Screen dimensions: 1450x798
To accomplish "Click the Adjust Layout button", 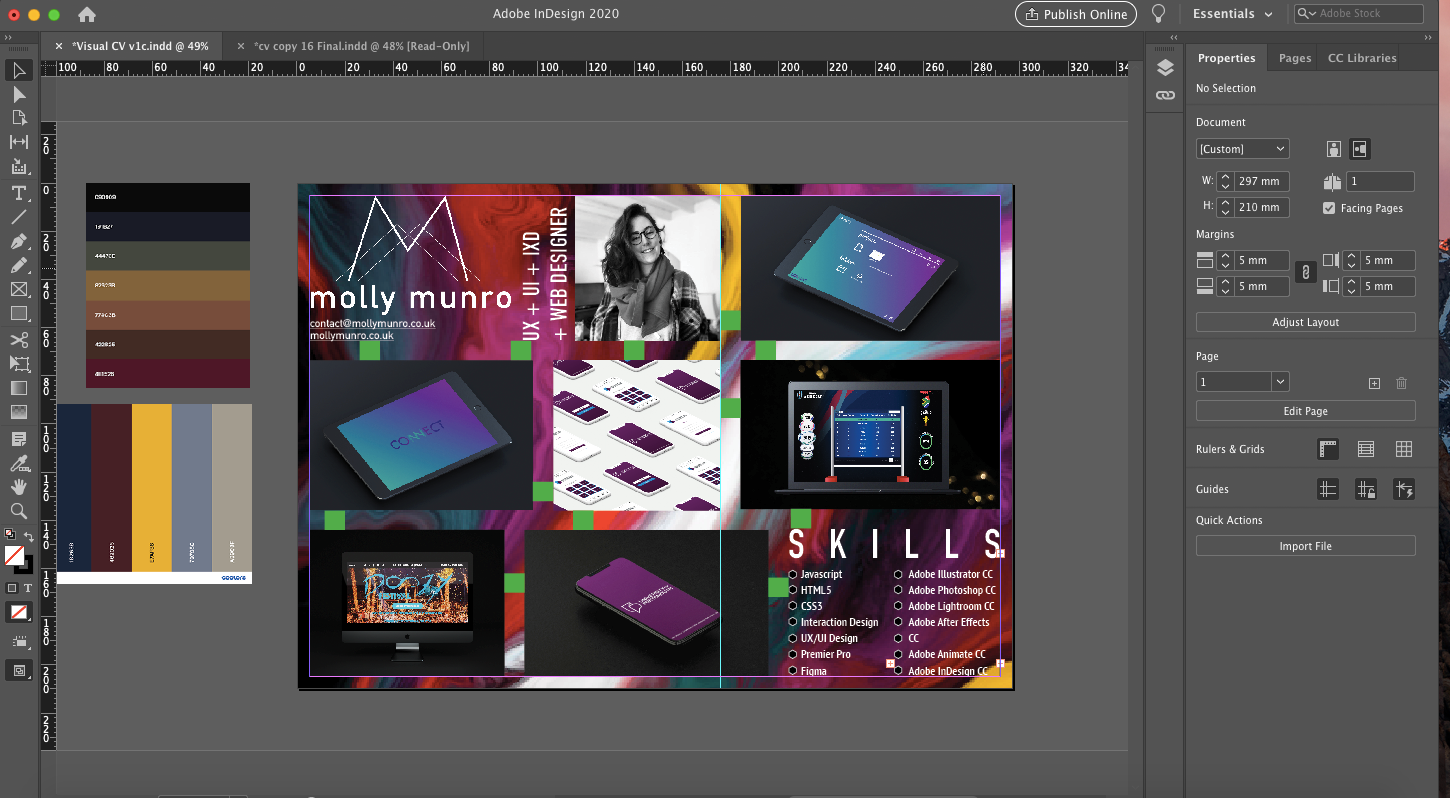I will (x=1305, y=322).
